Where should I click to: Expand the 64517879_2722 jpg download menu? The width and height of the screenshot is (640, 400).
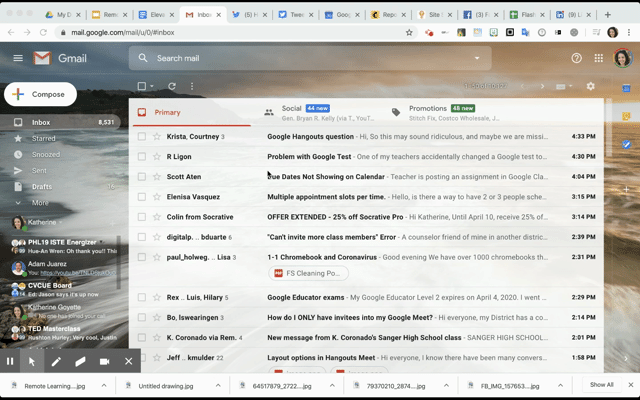[332, 385]
